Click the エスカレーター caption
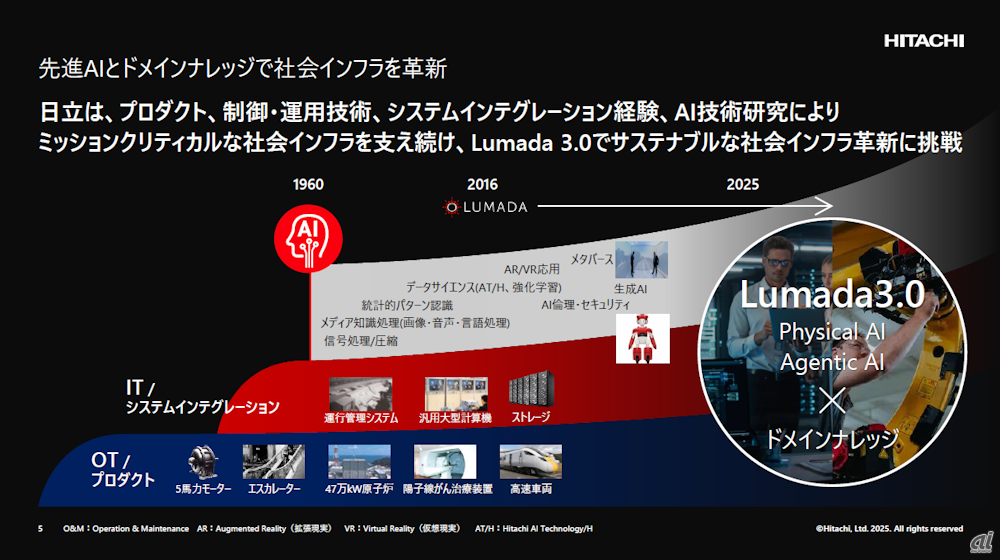 (x=274, y=489)
